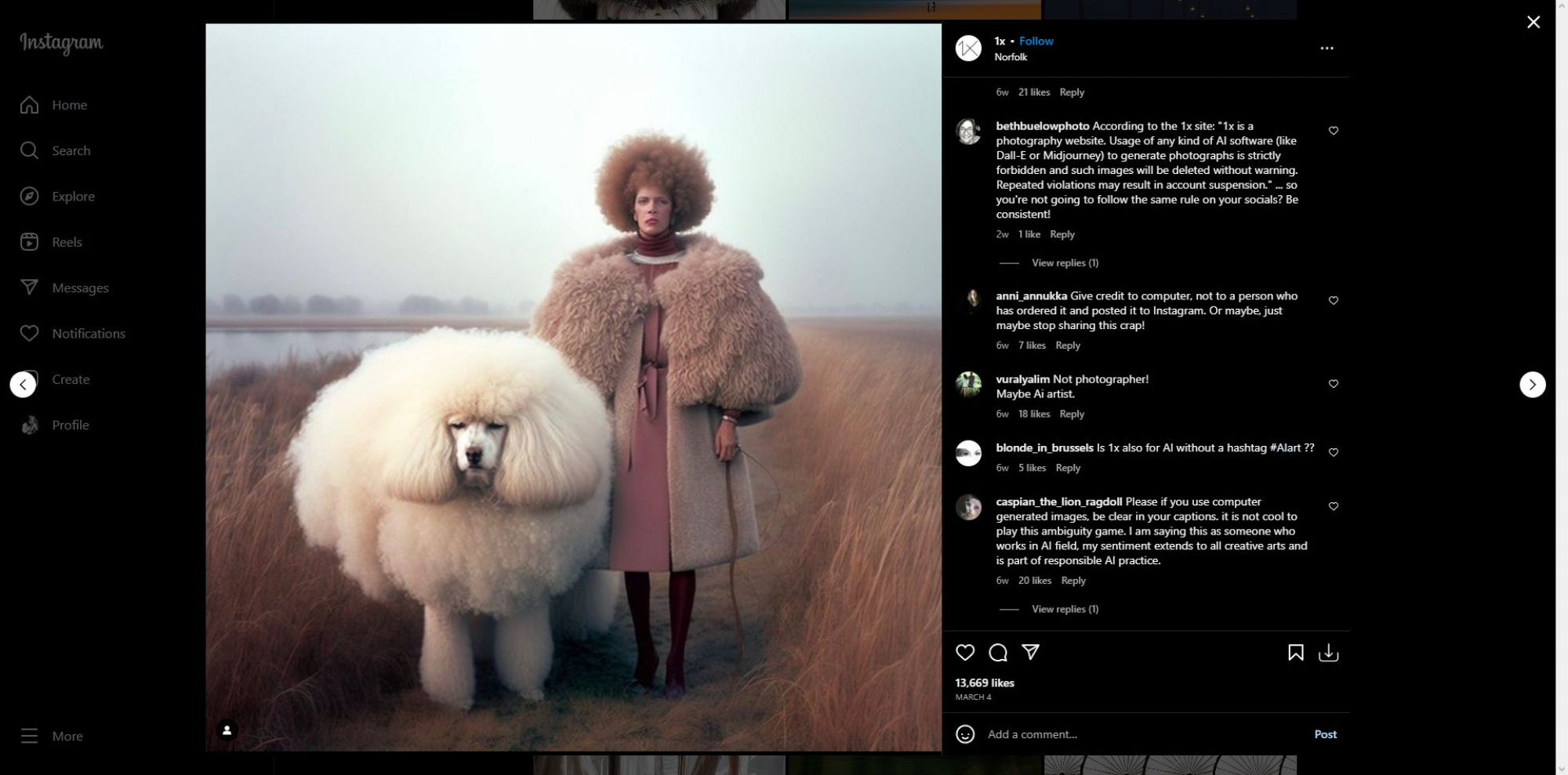Screen dimensions: 1568x775
Task: Open Notifications in sidebar
Action: (x=89, y=334)
